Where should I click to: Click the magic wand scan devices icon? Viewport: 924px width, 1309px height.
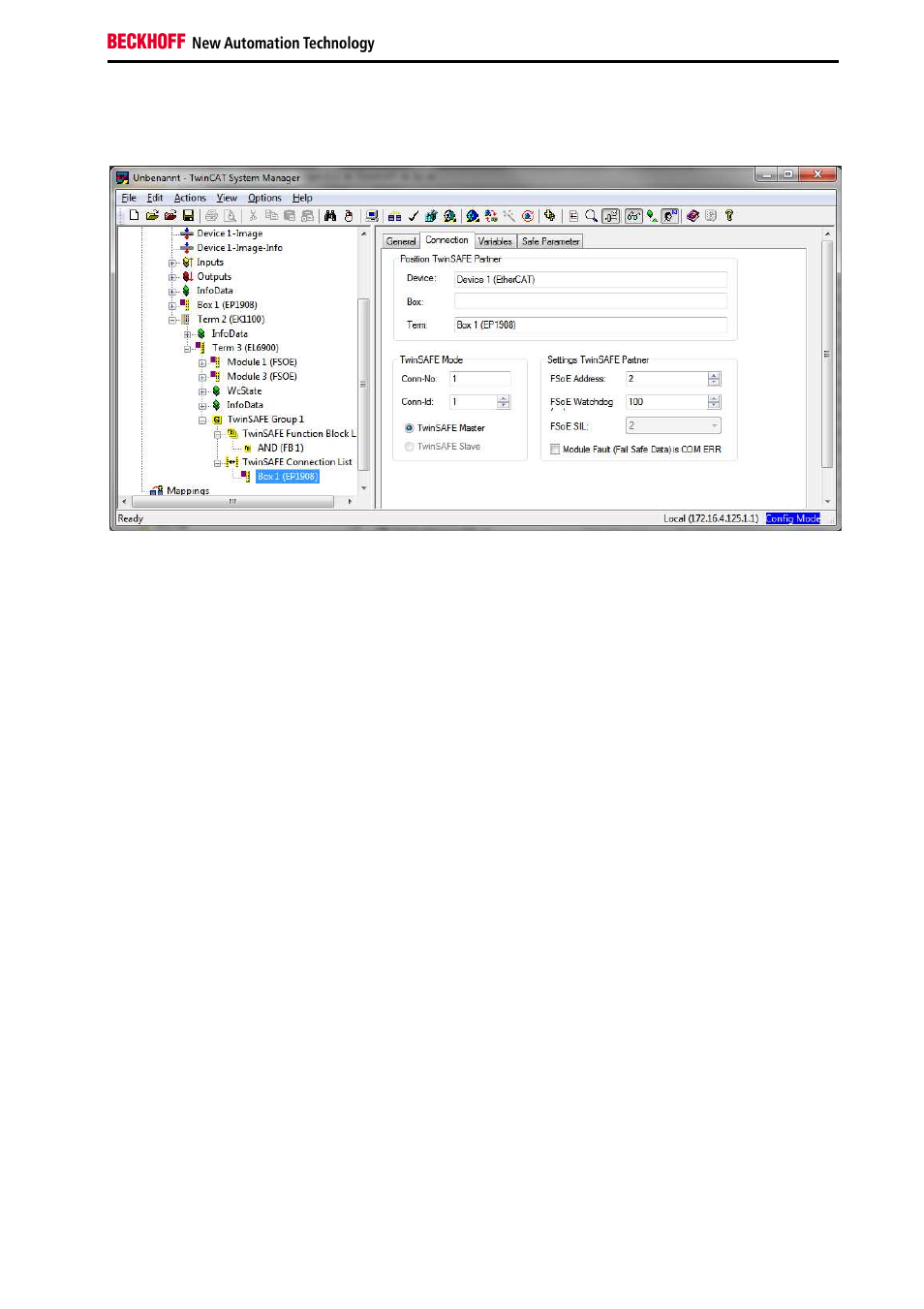[x=508, y=216]
